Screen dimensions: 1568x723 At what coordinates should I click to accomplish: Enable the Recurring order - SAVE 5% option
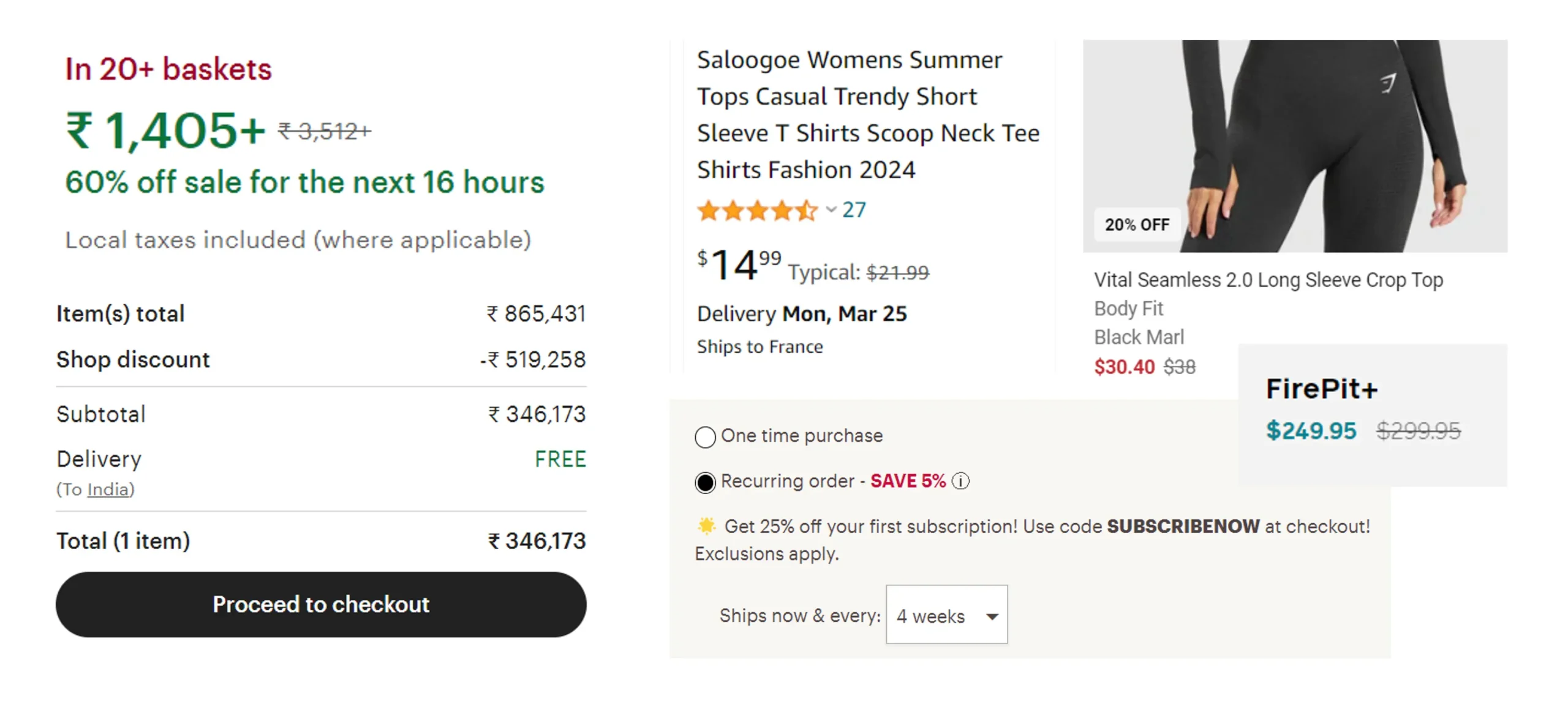[x=706, y=482]
